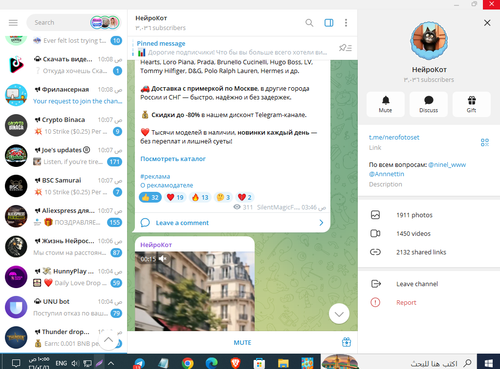
Task: Open О рекламодателе link
Action: pyautogui.click(x=167, y=185)
